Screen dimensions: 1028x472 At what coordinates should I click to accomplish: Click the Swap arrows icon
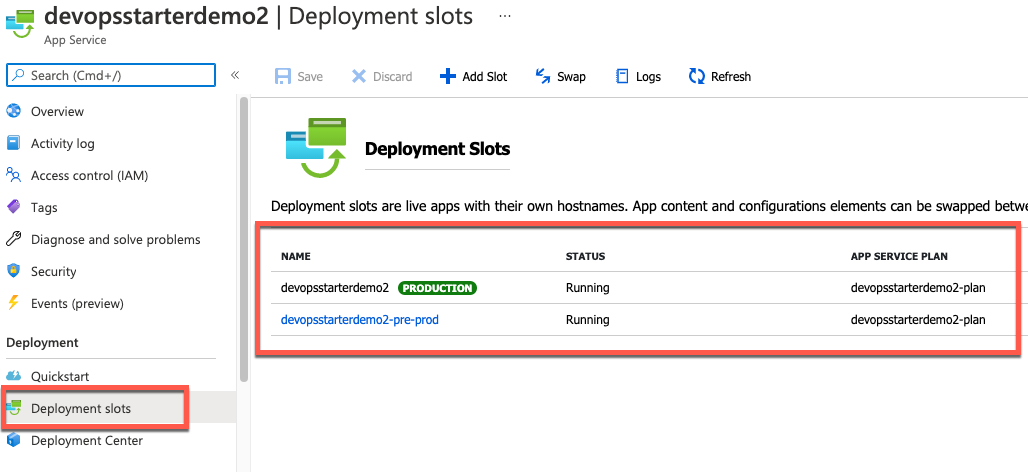(543, 77)
